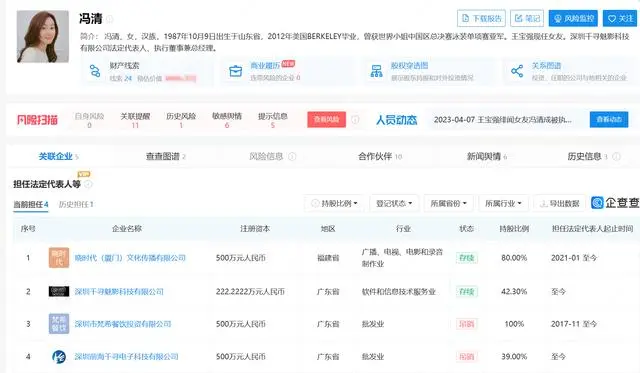Export table with 导出数据 button
Image resolution: width=640 pixels, height=373 pixels.
click(559, 203)
